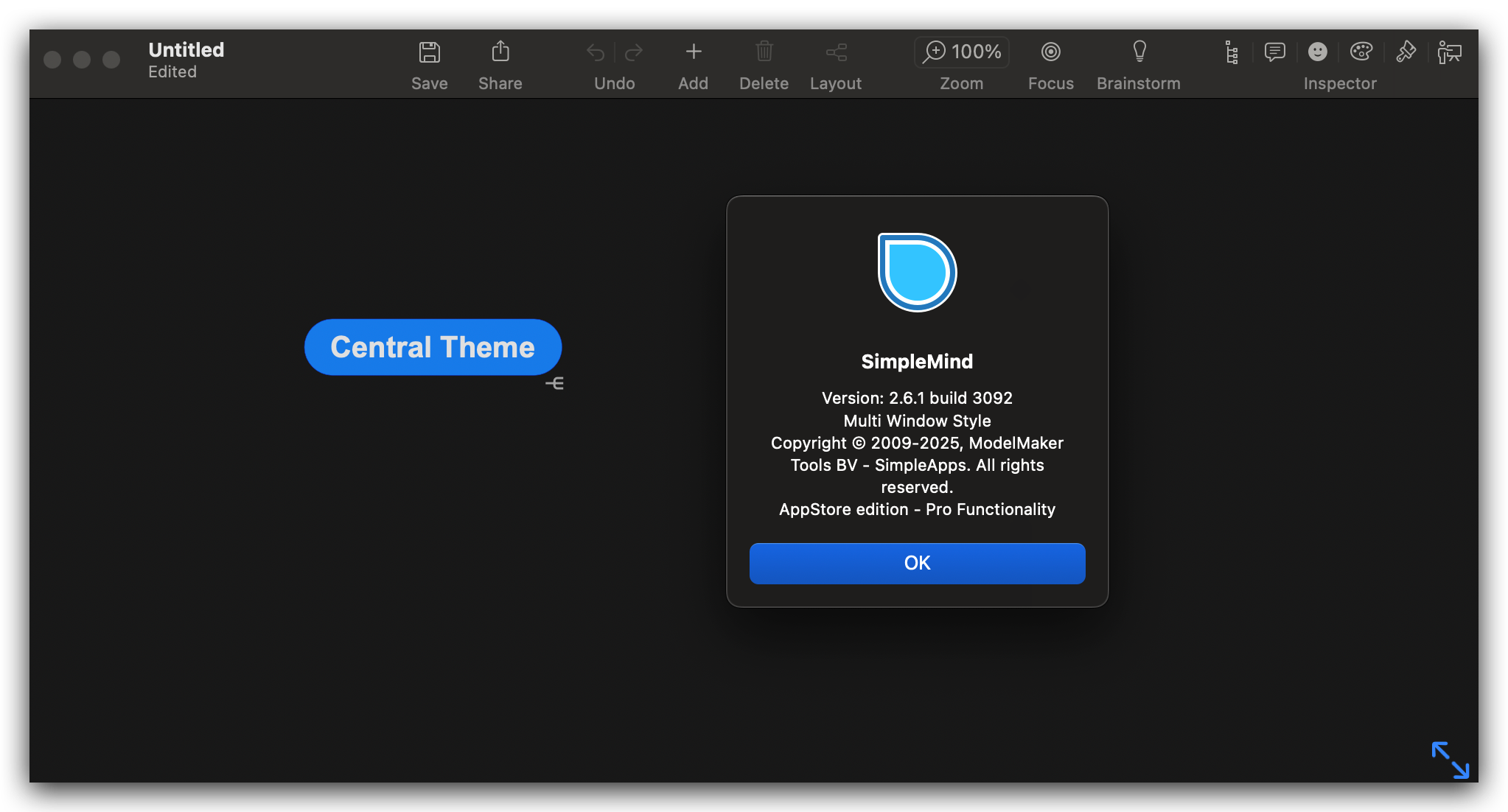Open the presentation slideshow inspector
Screen dimensions: 1508x812
(x=1449, y=52)
